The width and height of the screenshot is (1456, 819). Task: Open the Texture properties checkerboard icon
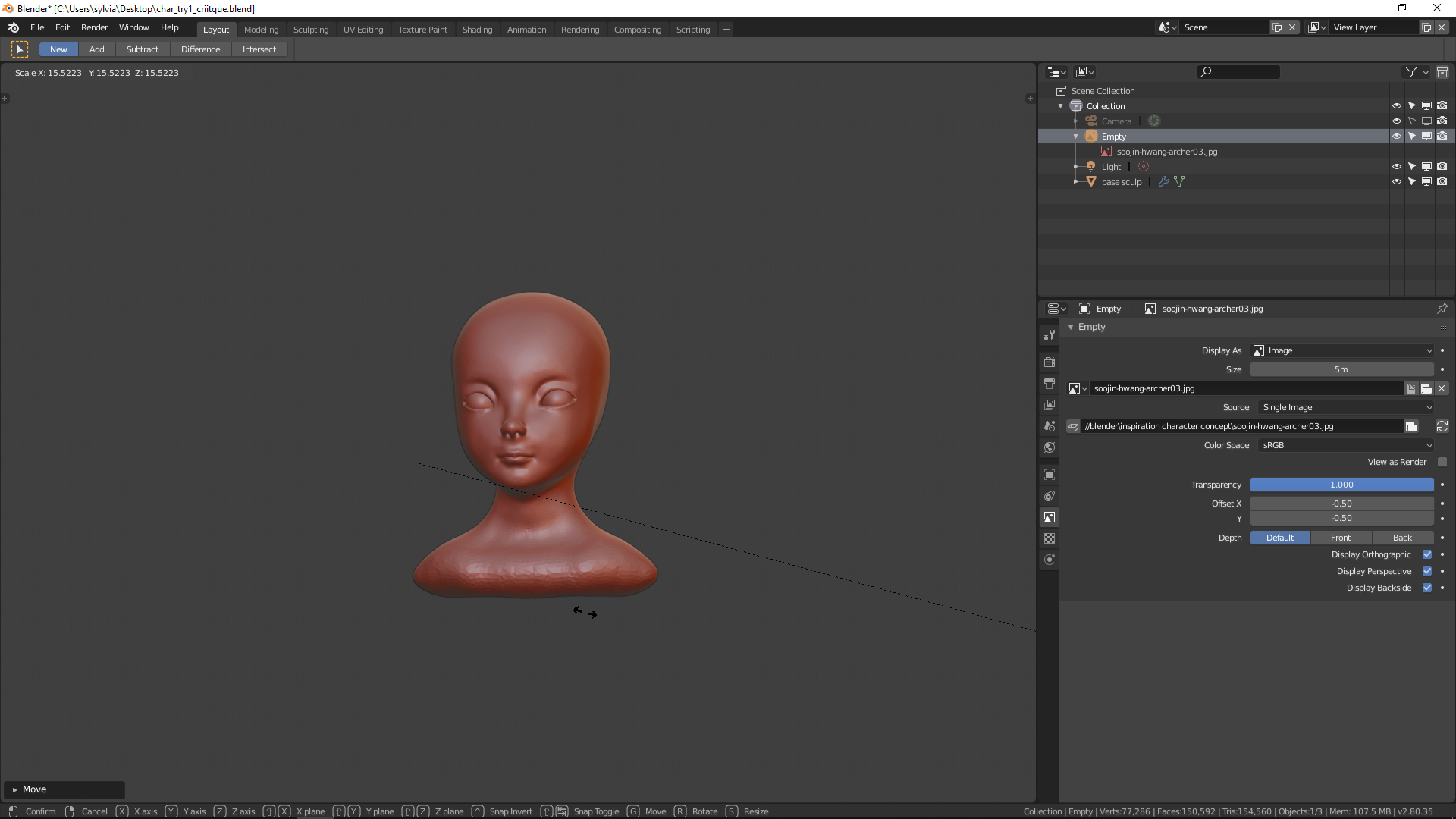[1050, 538]
